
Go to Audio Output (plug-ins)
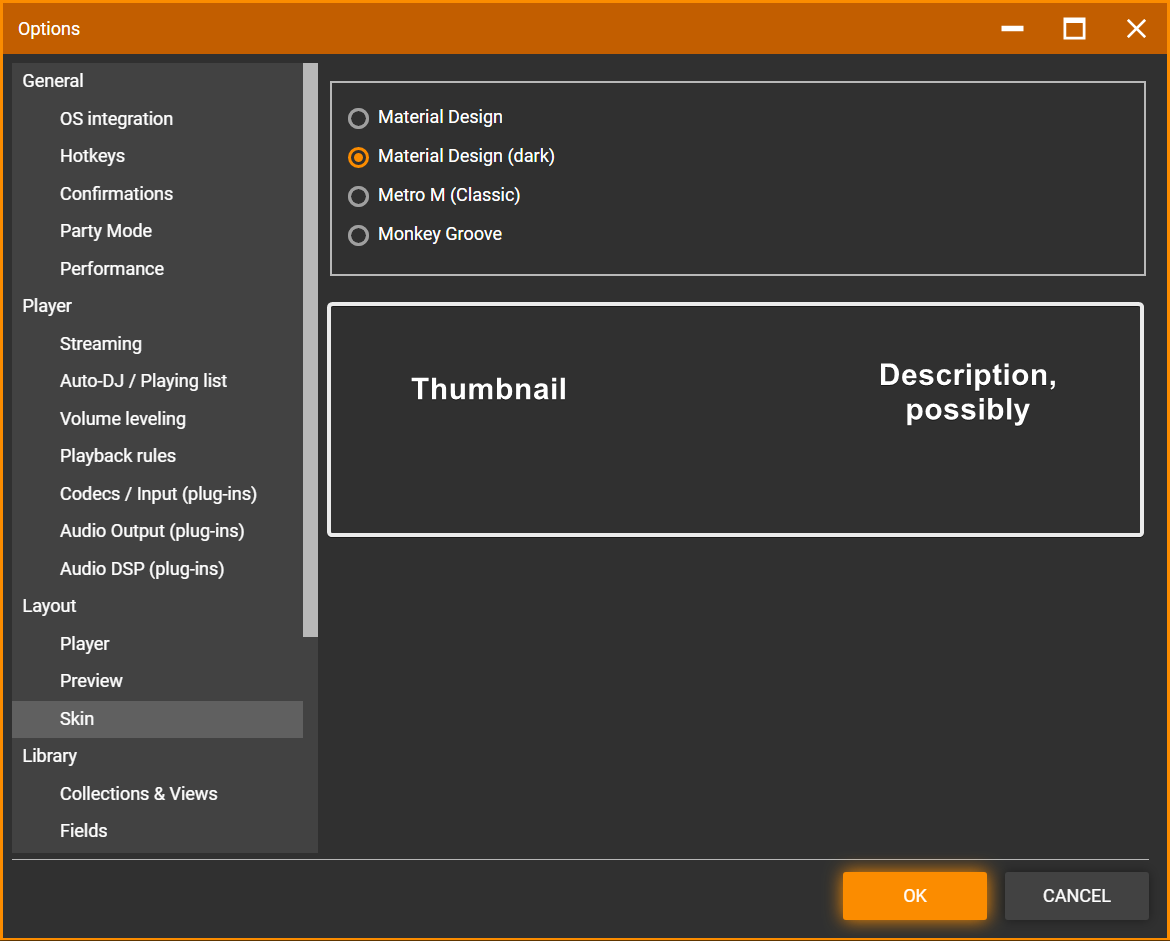tap(152, 531)
